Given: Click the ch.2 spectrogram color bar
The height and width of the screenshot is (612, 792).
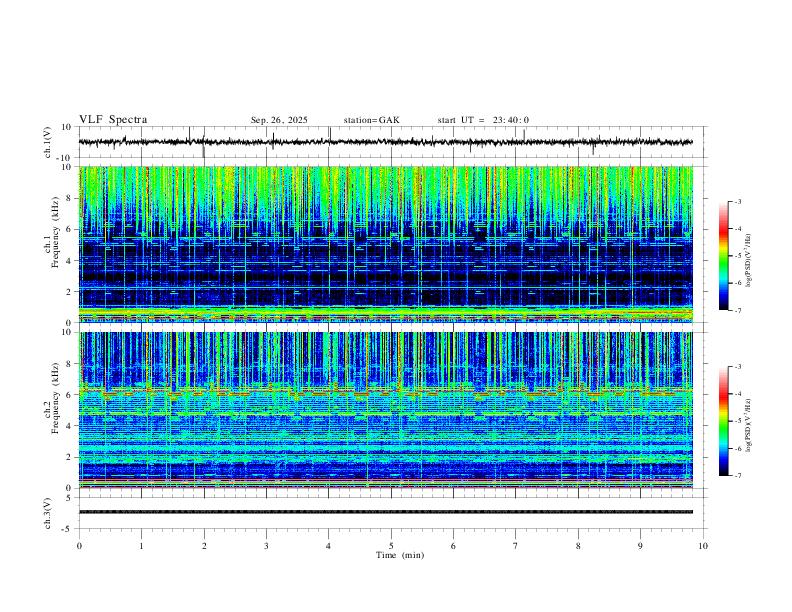Looking at the screenshot, I should (x=723, y=421).
